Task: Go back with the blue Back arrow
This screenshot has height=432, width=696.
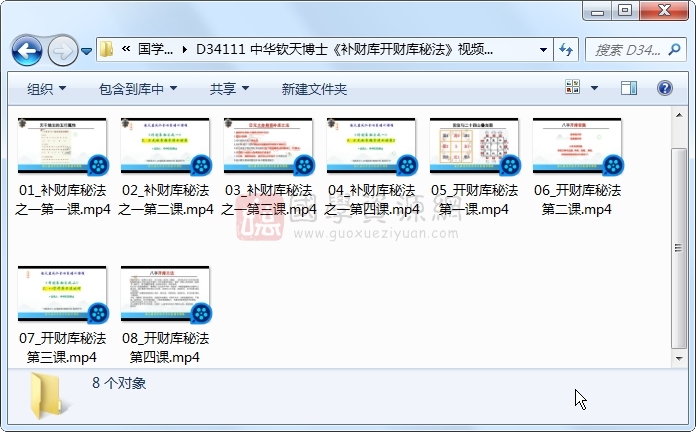Action: (x=28, y=51)
